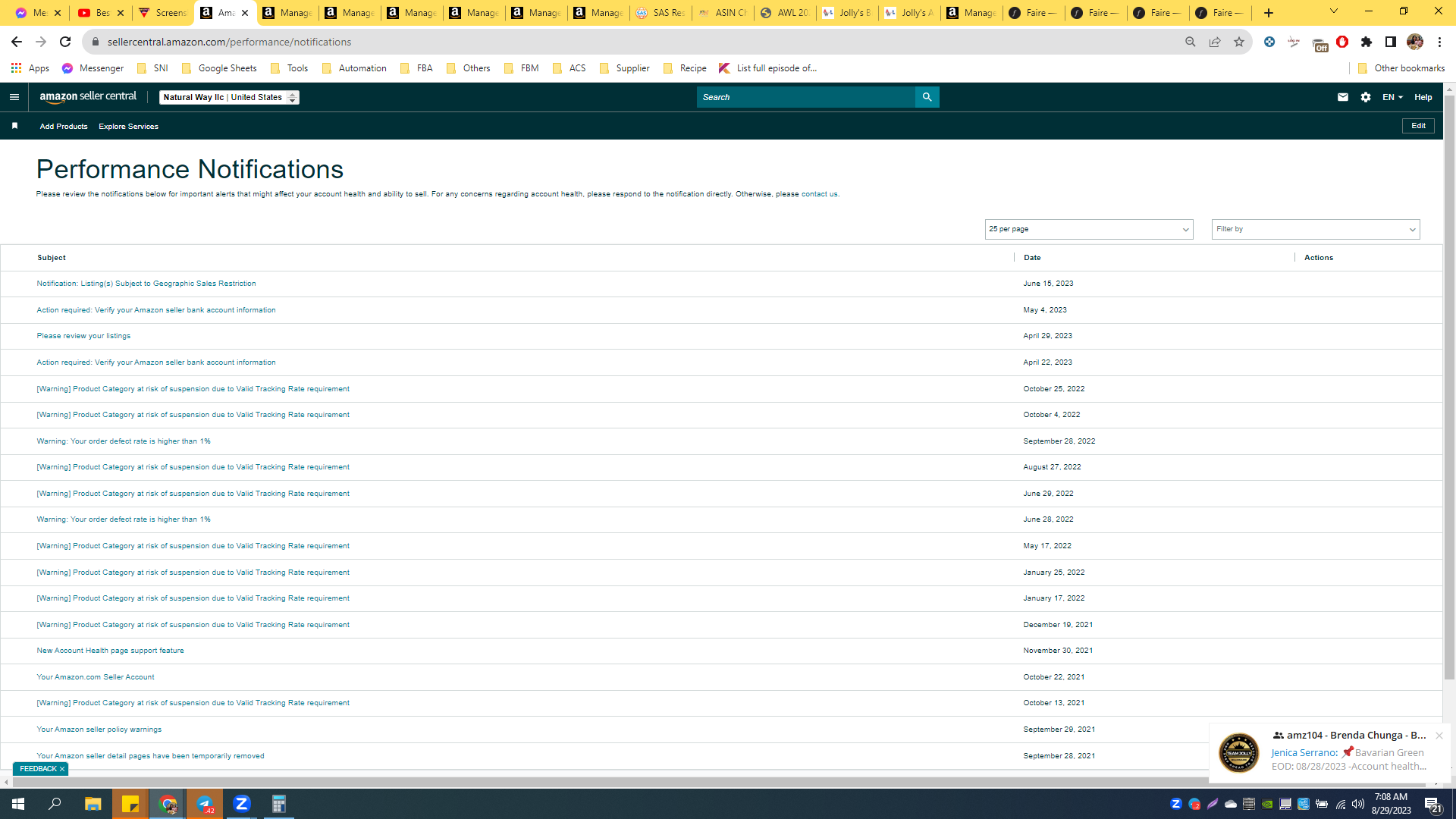Open the EN language dropdown

tap(1392, 97)
